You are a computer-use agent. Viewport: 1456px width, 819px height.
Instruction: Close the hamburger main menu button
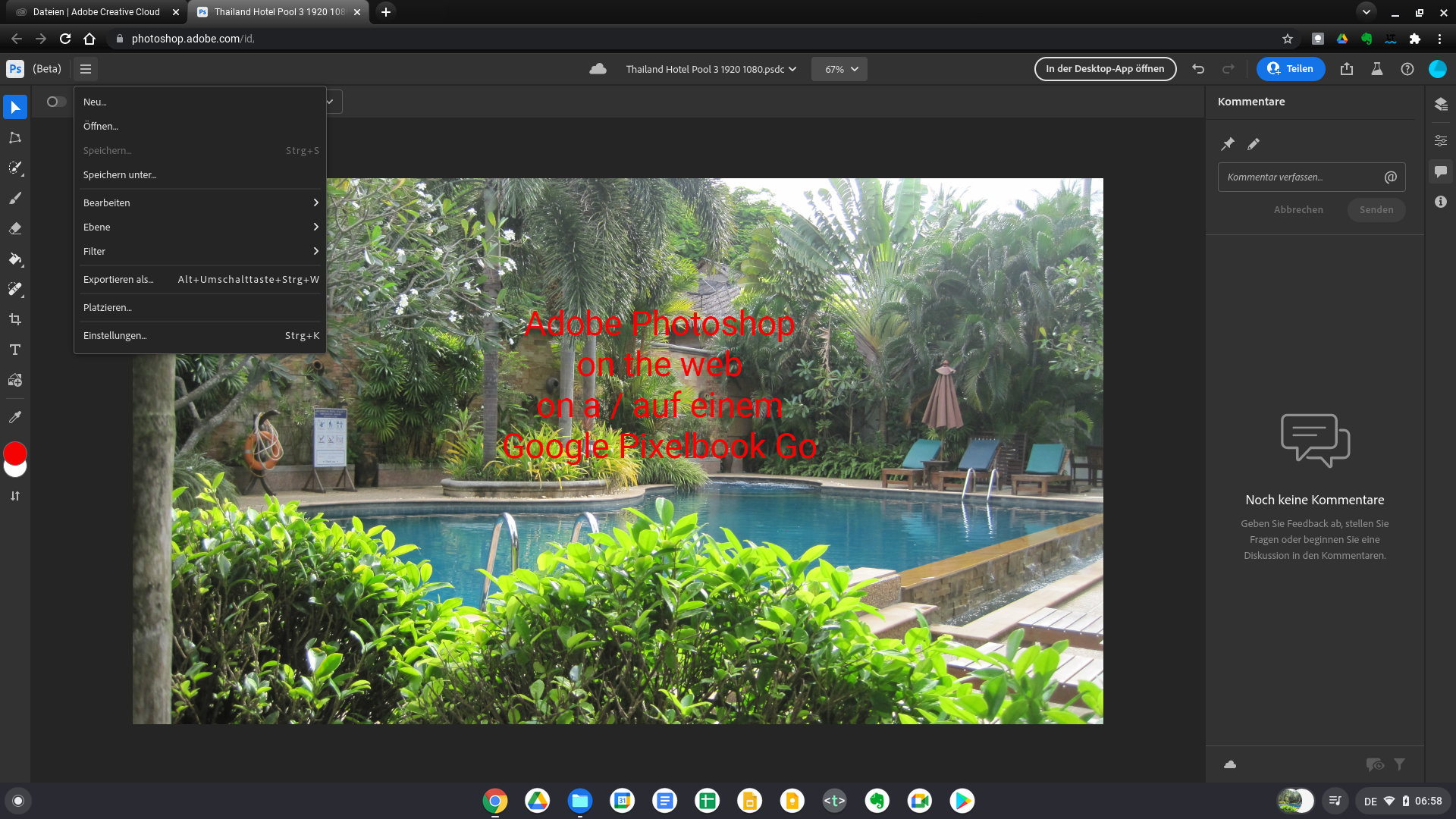click(86, 69)
